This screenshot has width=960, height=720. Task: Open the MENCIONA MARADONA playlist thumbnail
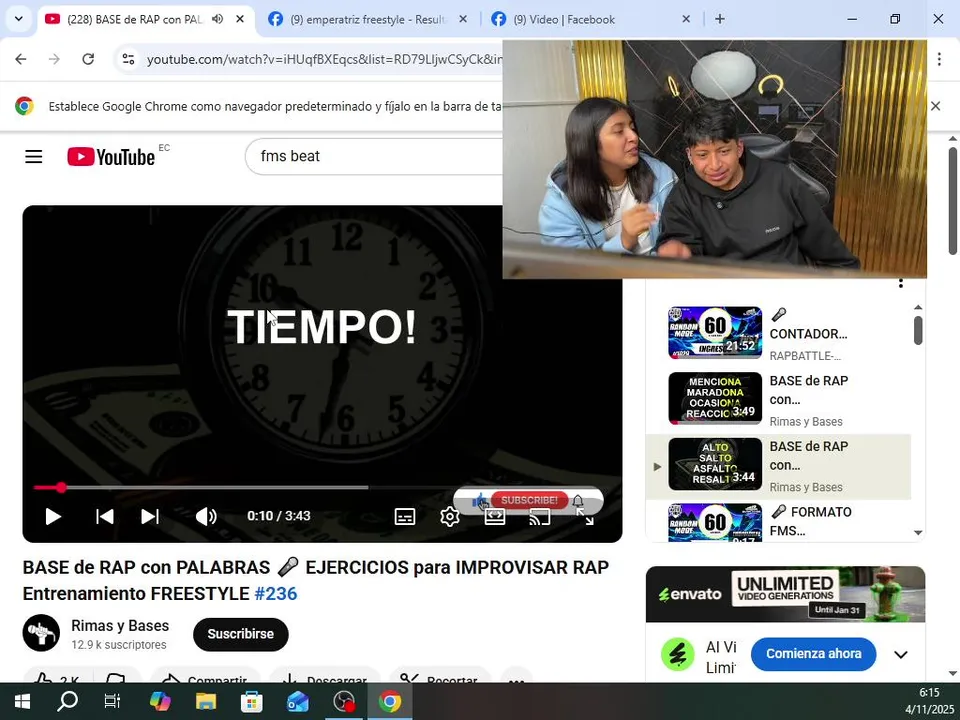point(715,398)
